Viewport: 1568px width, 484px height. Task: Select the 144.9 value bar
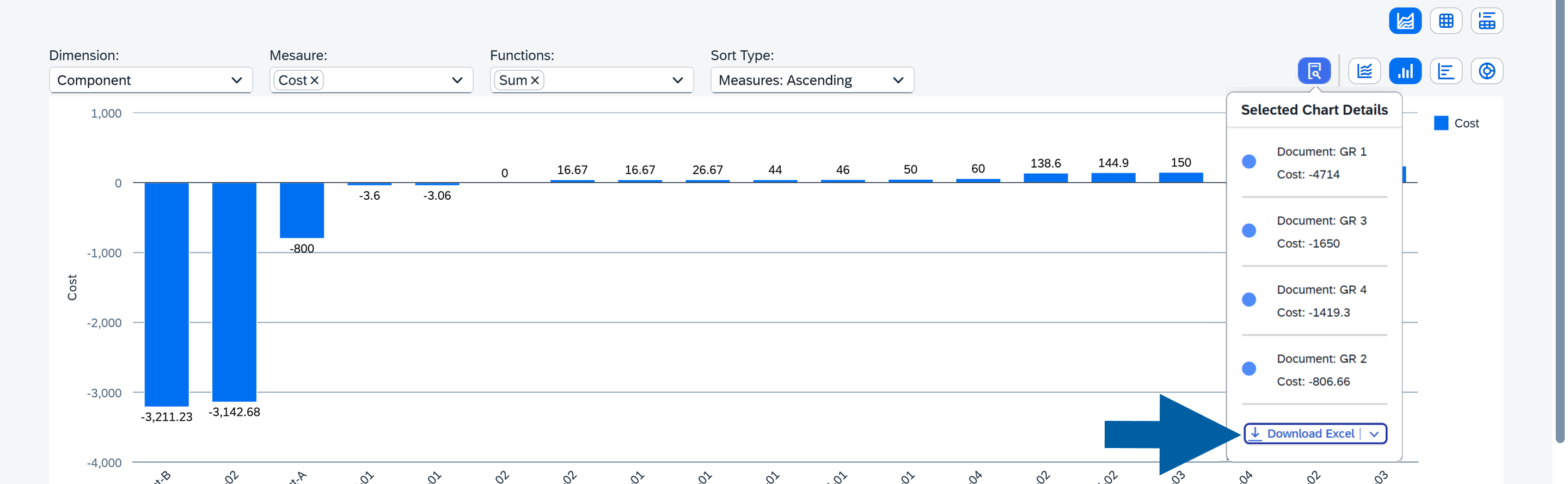point(1113,178)
